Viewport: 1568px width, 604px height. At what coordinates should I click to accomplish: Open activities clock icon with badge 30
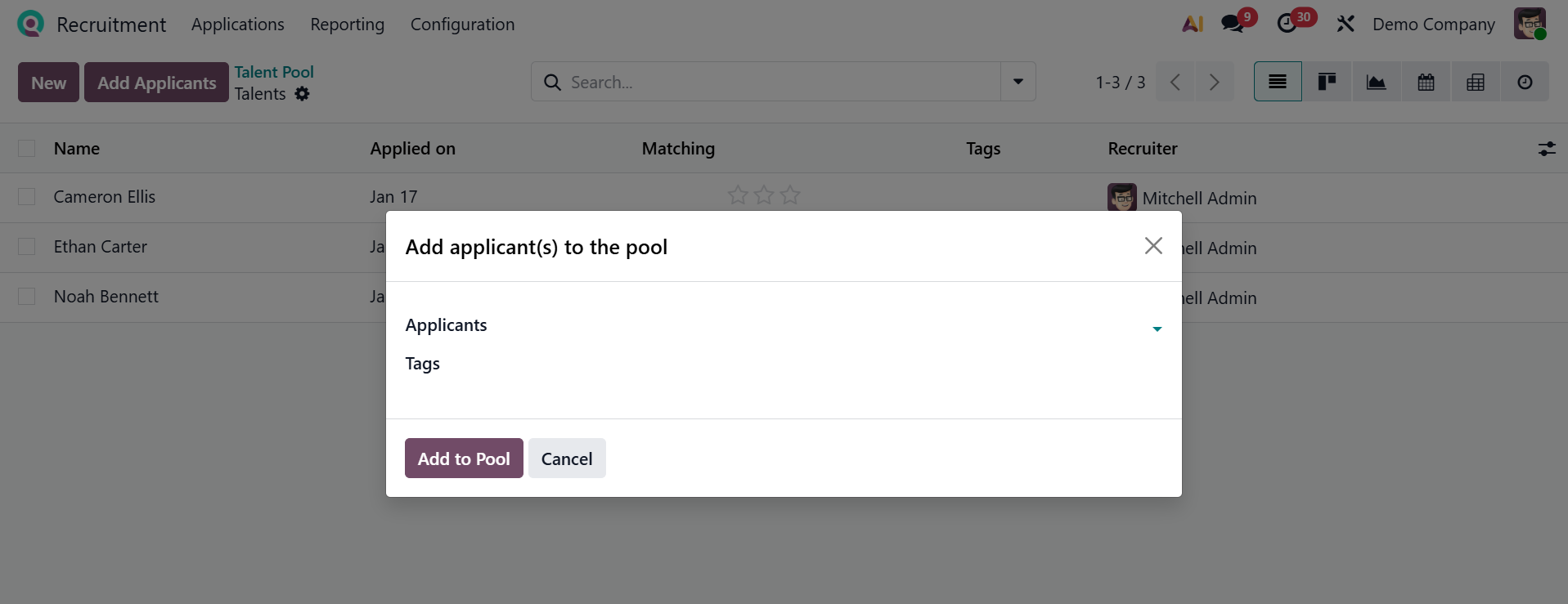[1287, 24]
